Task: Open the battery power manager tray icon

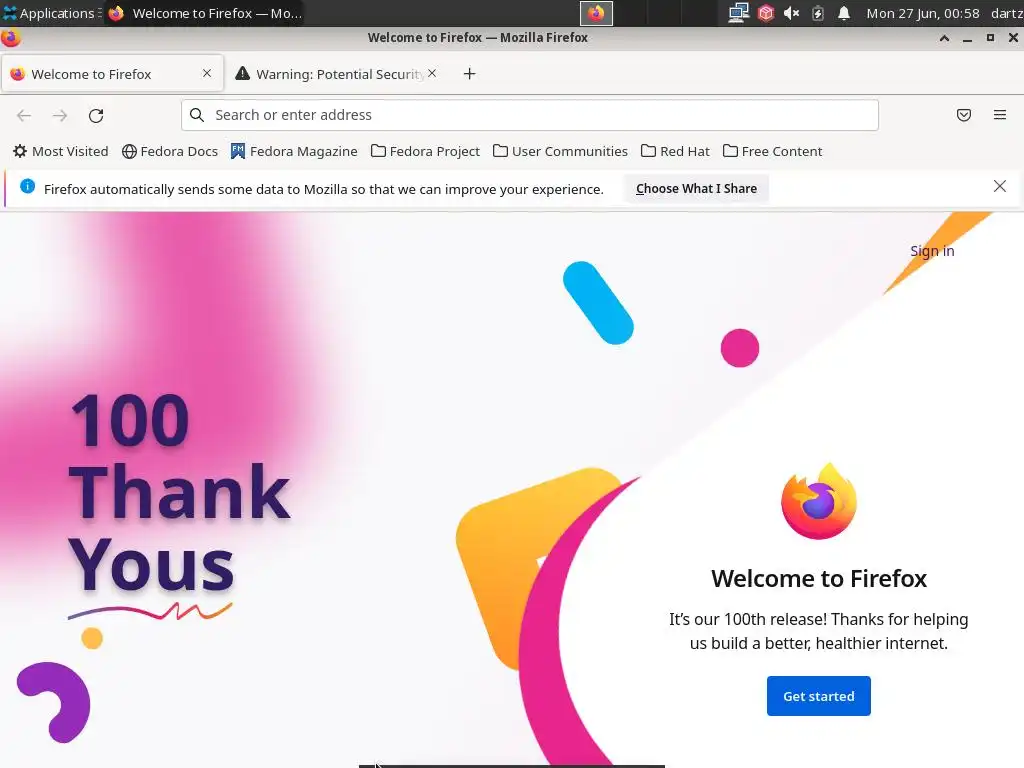Action: (x=818, y=13)
